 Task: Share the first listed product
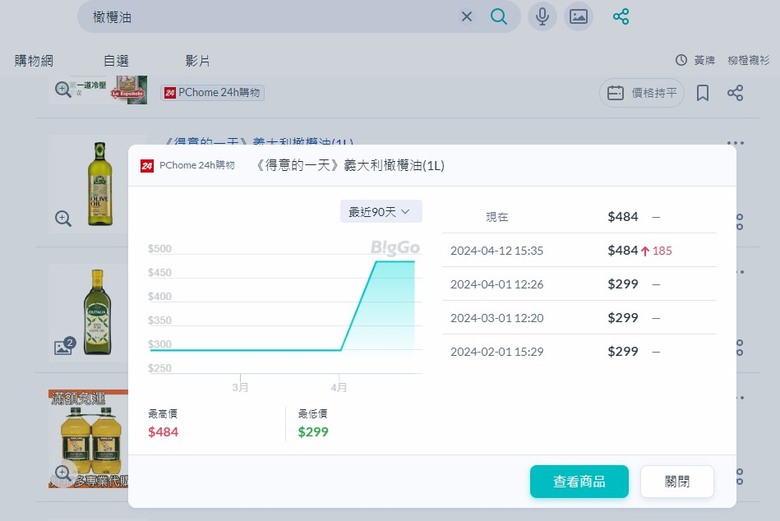pos(735,93)
